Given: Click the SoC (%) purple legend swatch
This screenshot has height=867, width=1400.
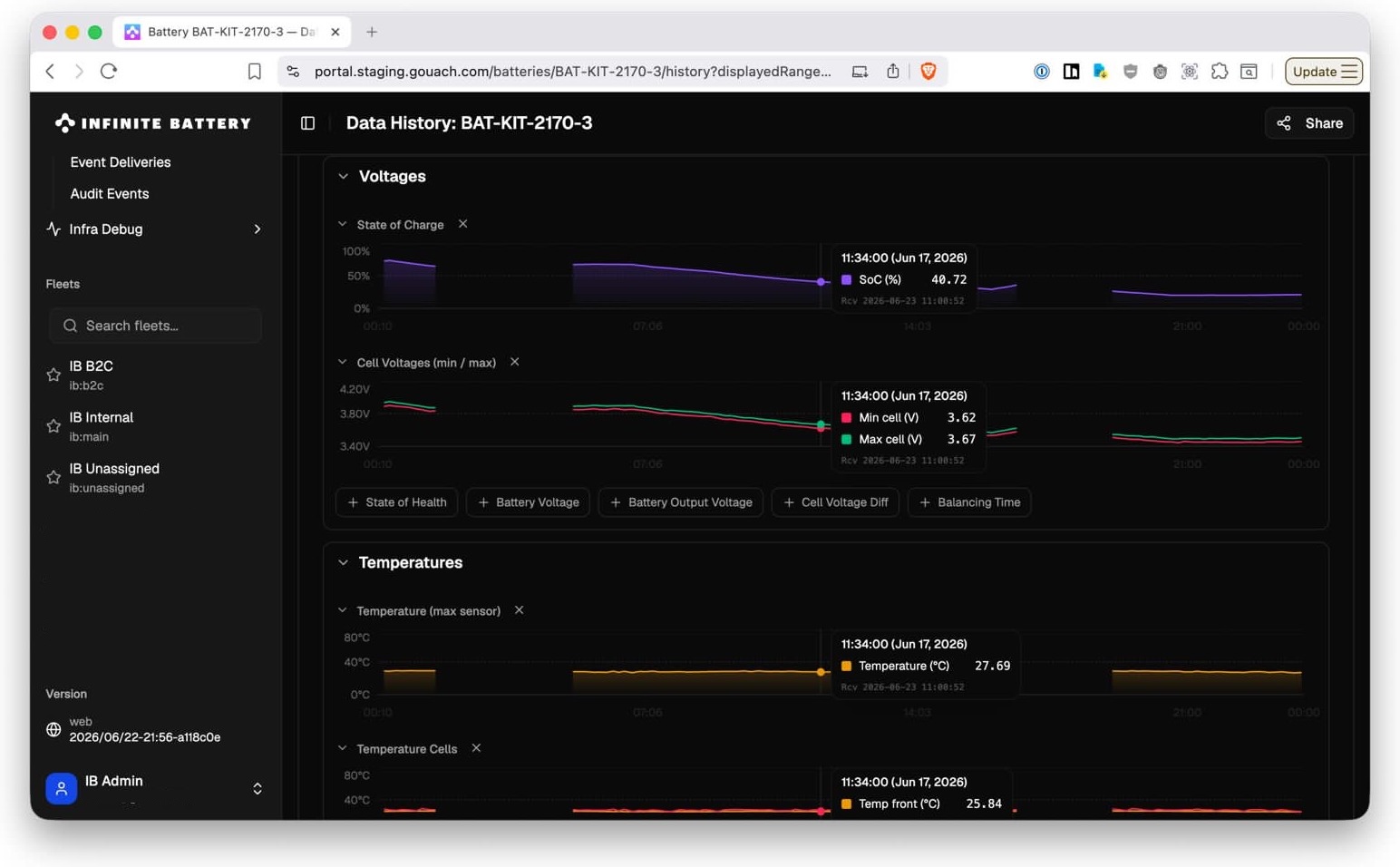Looking at the screenshot, I should pyautogui.click(x=846, y=279).
